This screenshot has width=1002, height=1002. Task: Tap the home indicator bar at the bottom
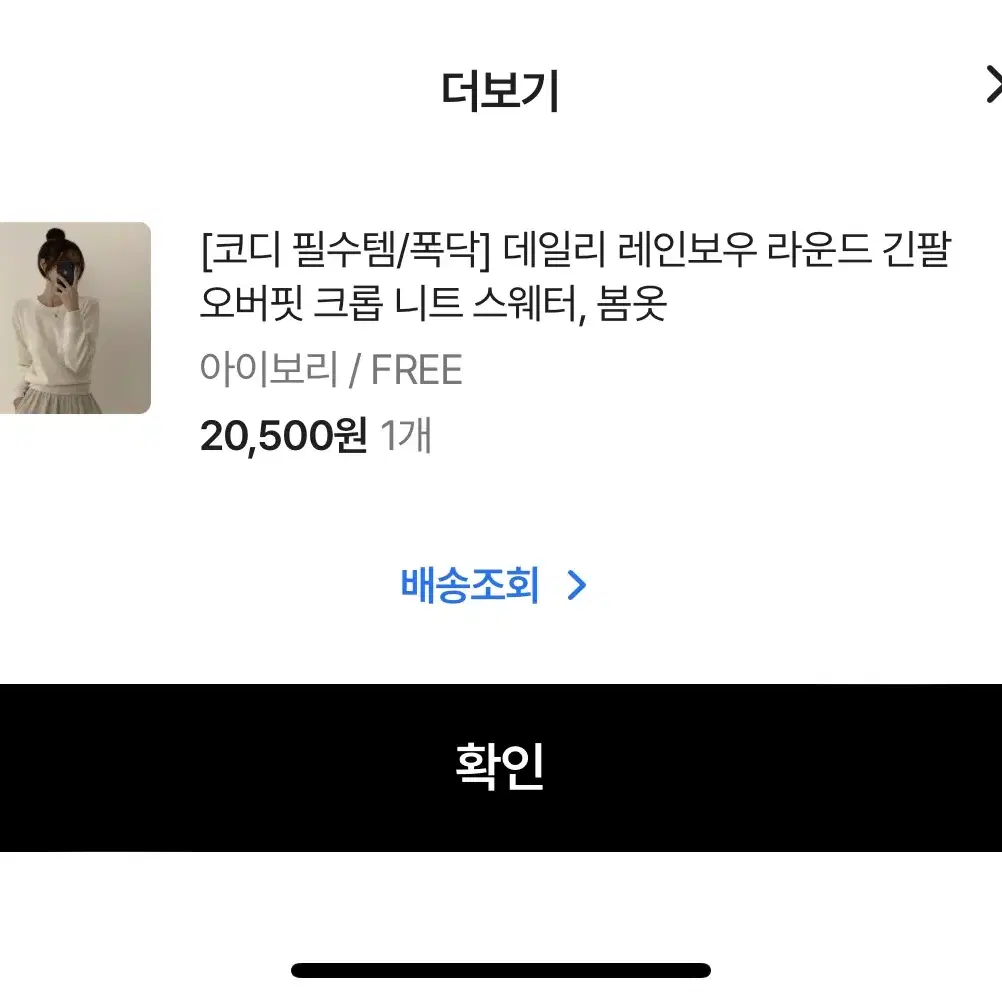coord(501,970)
